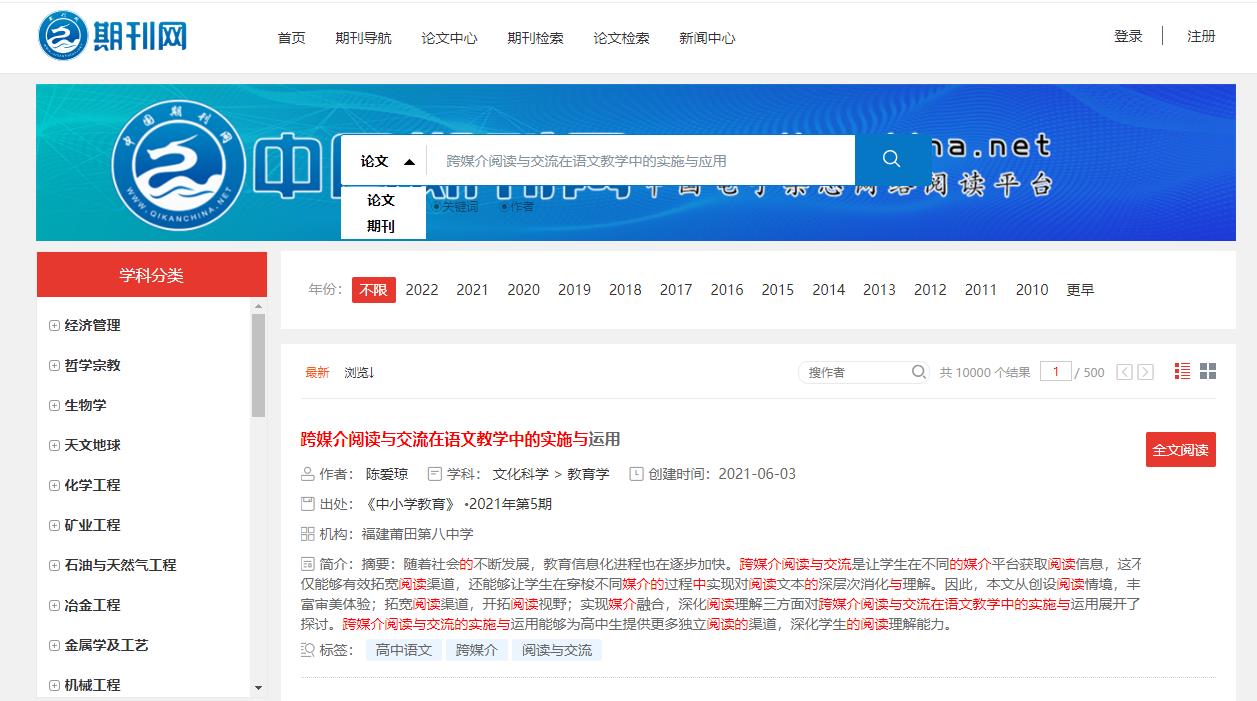This screenshot has width=1257, height=701.
Task: Click the 搜作者 author search field
Action: pyautogui.click(x=855, y=372)
